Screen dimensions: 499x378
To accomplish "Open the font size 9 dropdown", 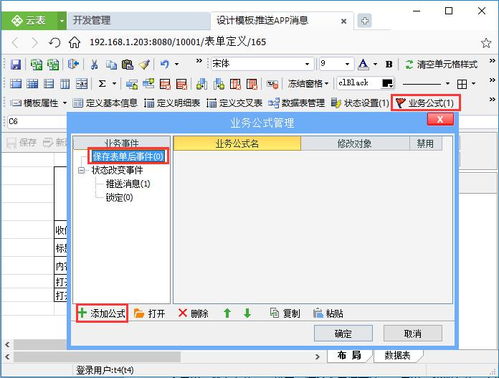I will point(347,64).
